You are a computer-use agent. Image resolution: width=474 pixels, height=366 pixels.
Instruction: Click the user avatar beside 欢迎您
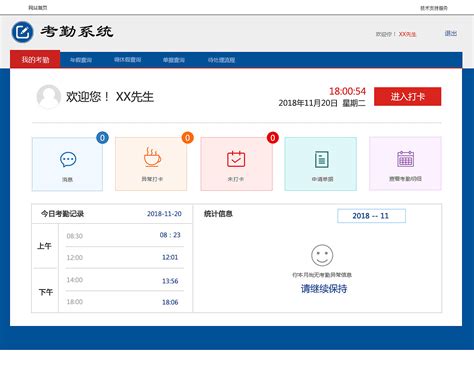[x=49, y=97]
